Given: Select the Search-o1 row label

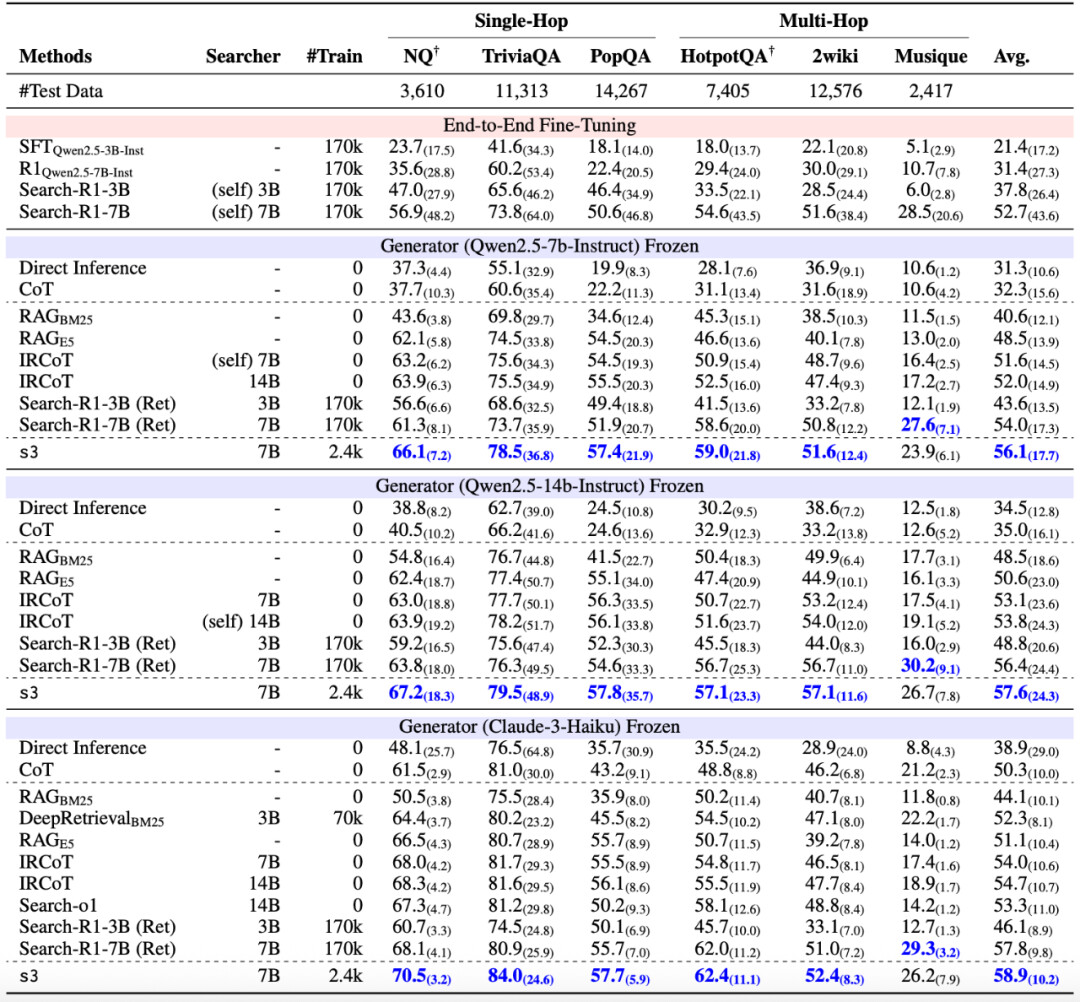Looking at the screenshot, I should point(58,906).
